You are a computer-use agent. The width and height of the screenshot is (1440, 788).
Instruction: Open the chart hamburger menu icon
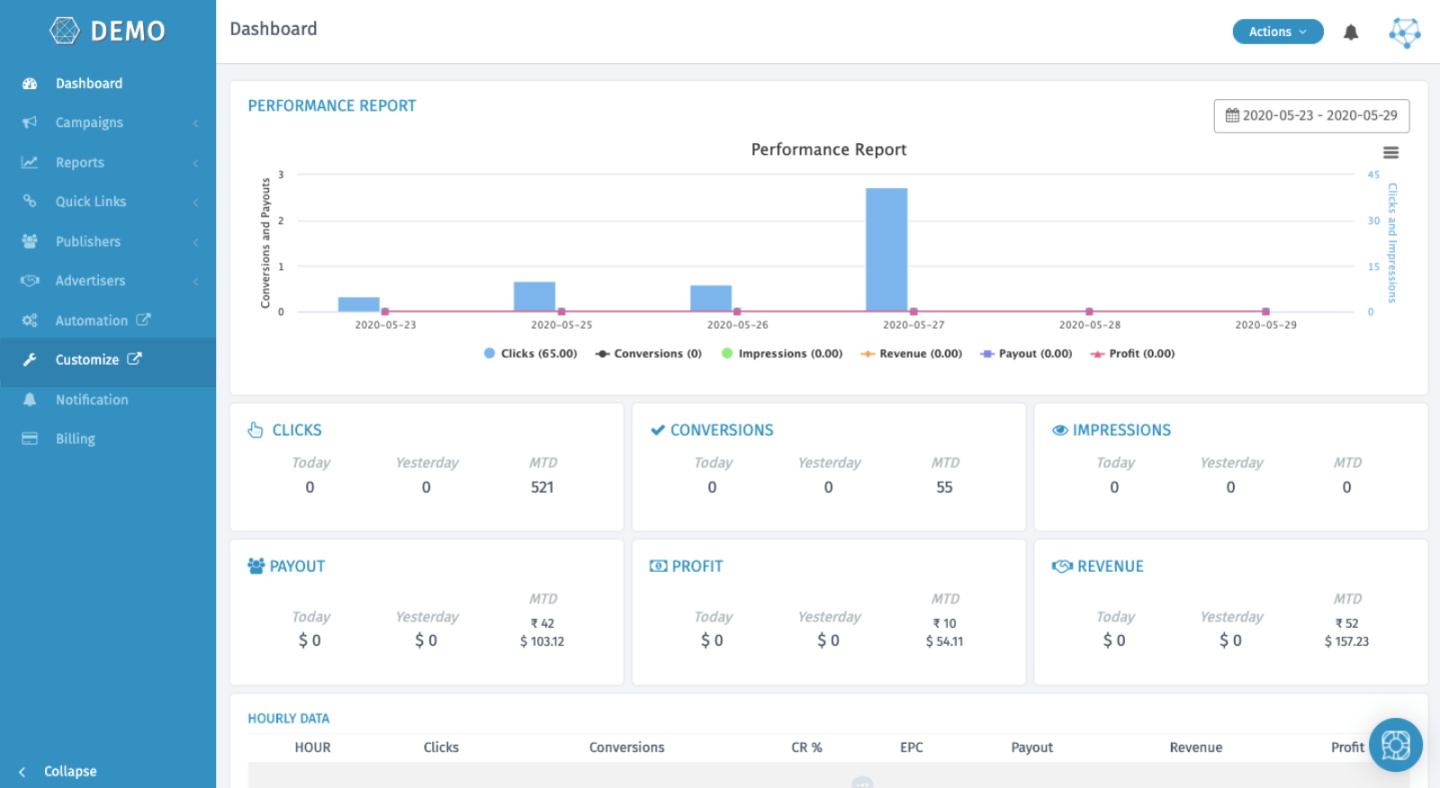1390,153
